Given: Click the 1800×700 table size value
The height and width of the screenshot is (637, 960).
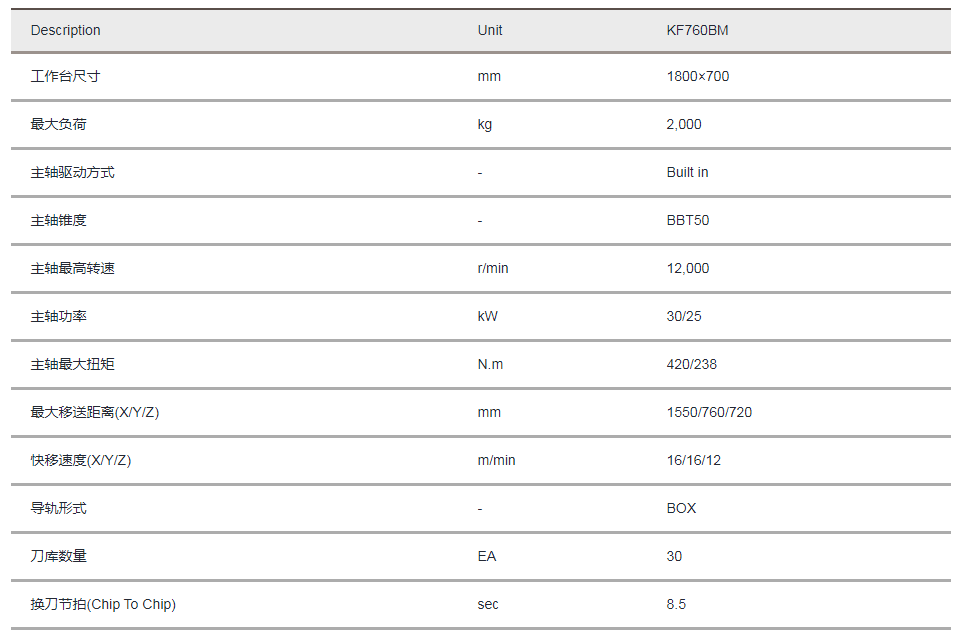Looking at the screenshot, I should pyautogui.click(x=698, y=76).
